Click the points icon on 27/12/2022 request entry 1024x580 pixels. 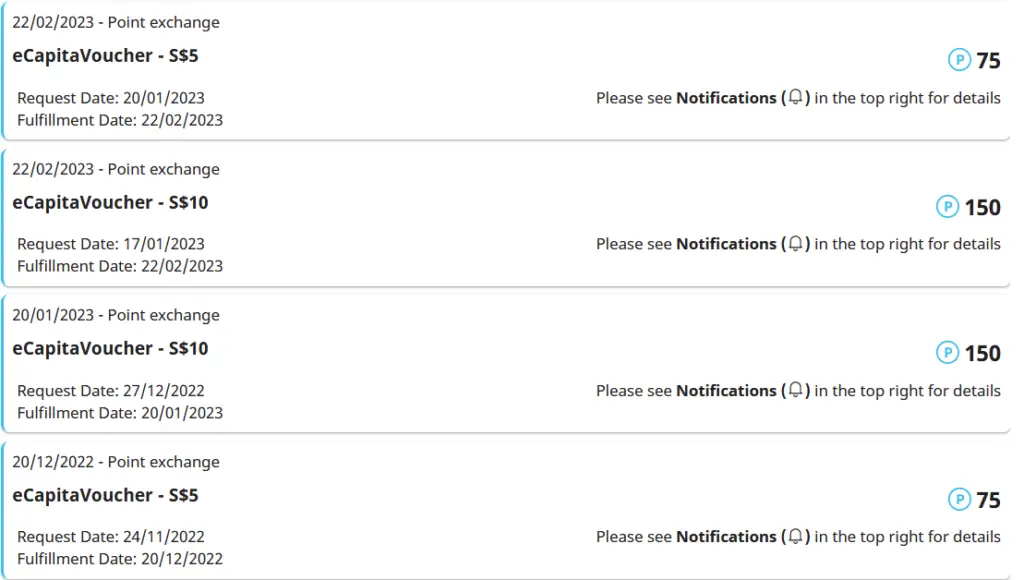[x=947, y=353]
